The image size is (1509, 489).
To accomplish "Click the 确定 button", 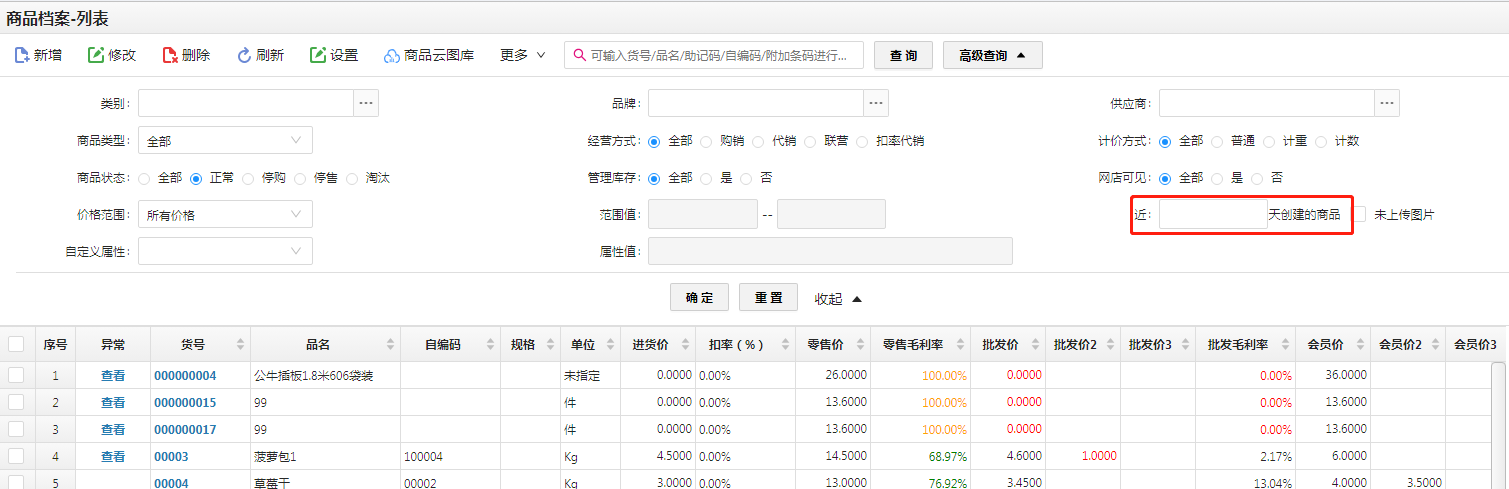I will (699, 298).
